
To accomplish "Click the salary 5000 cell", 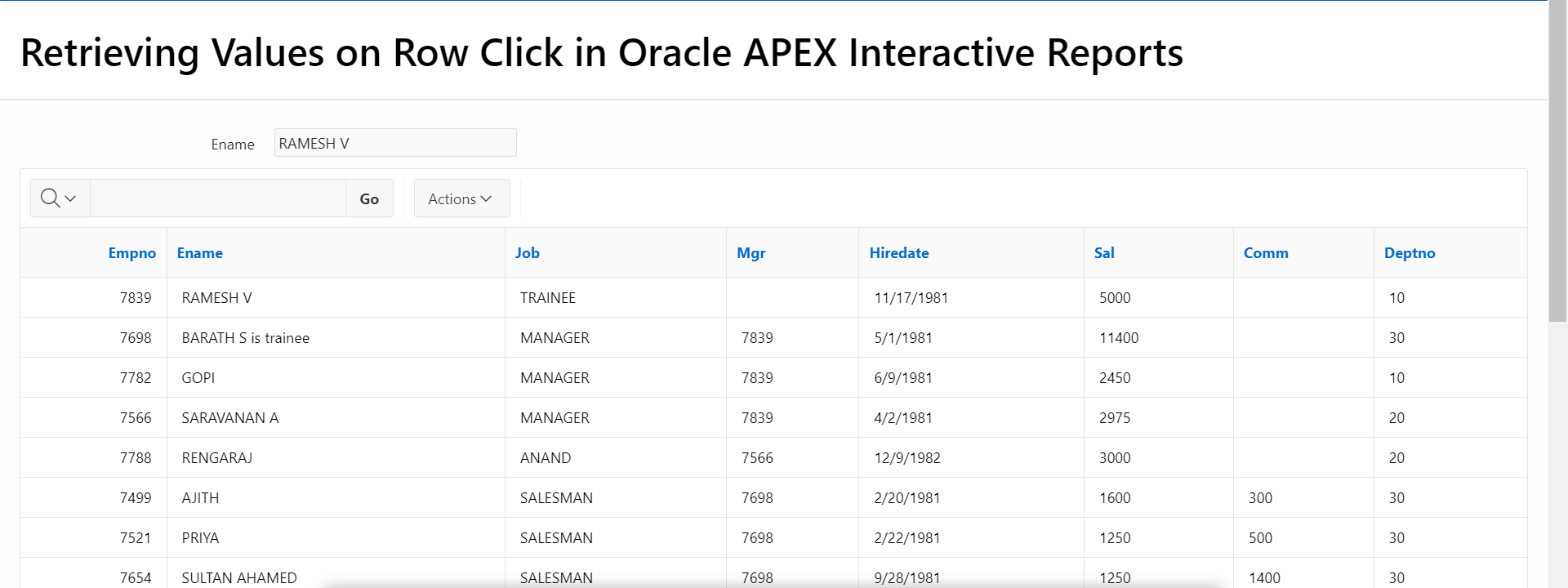I will click(x=1159, y=298).
